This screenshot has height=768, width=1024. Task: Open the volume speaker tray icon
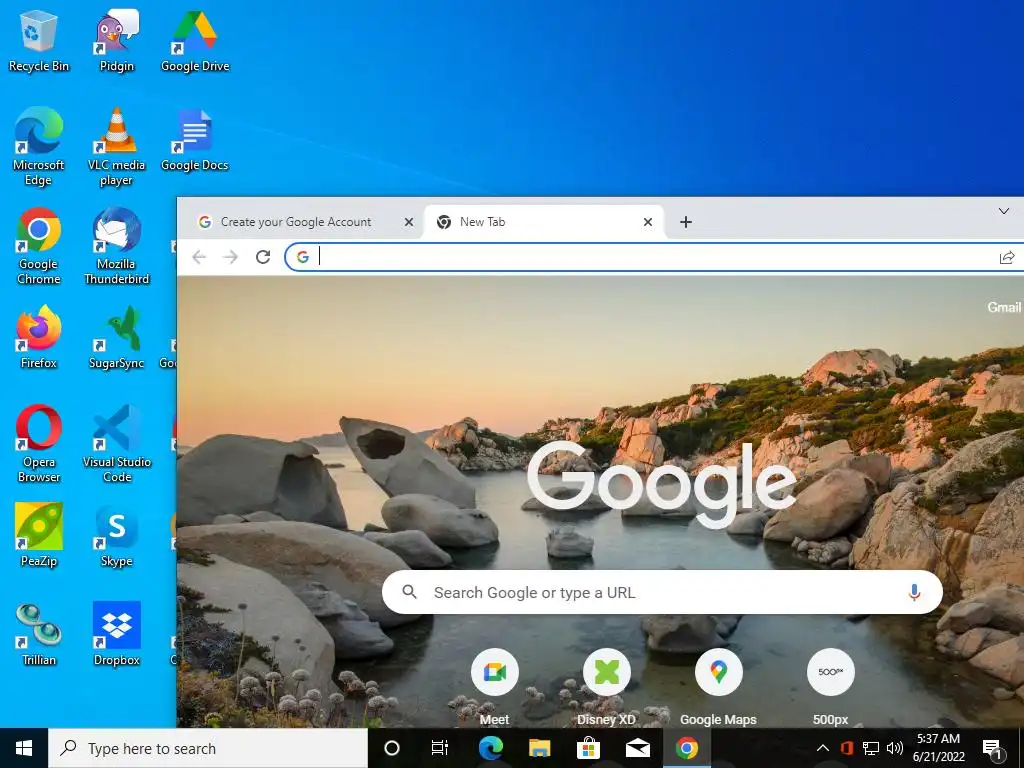click(895, 748)
